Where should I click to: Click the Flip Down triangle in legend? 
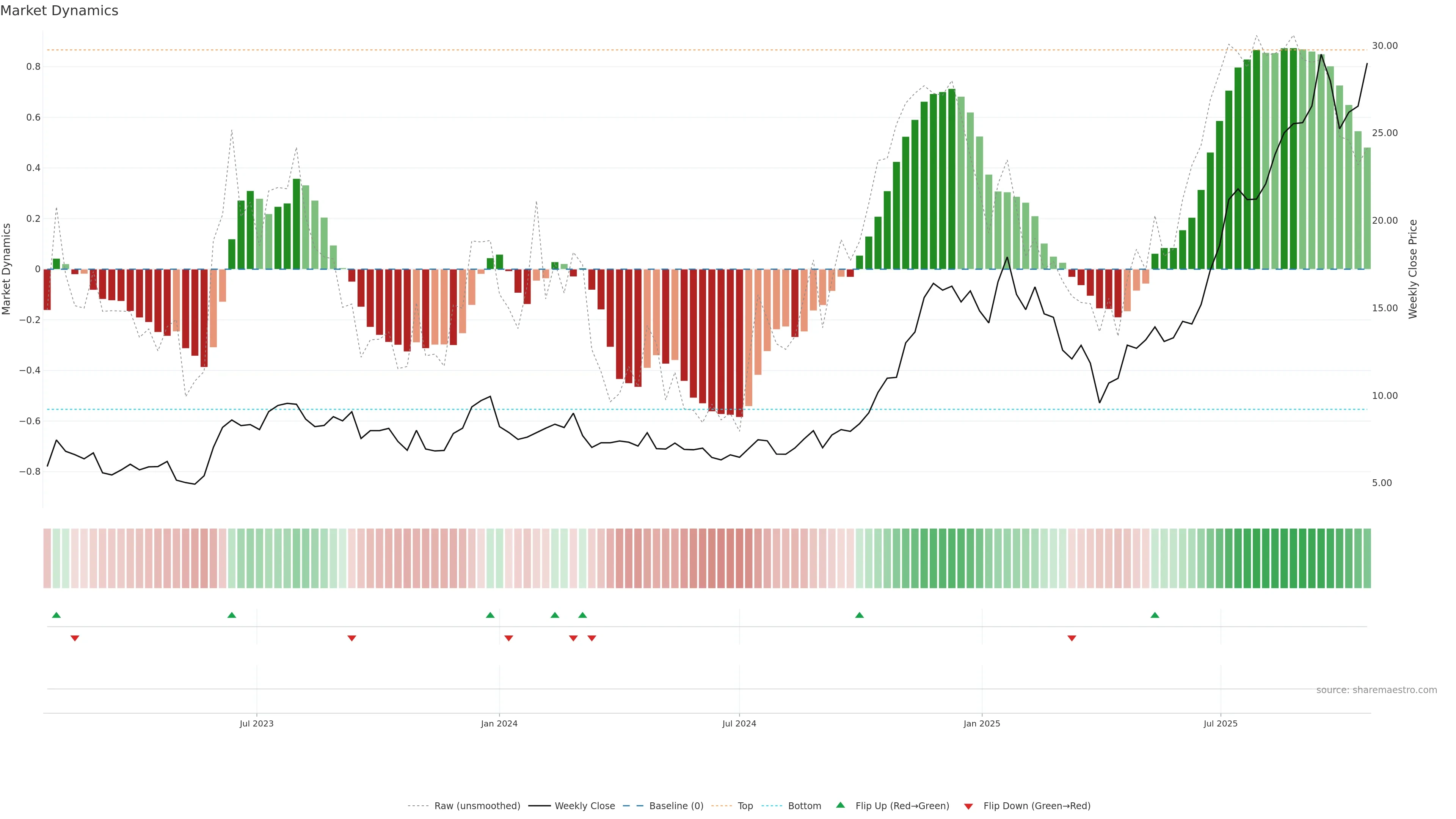tap(968, 806)
